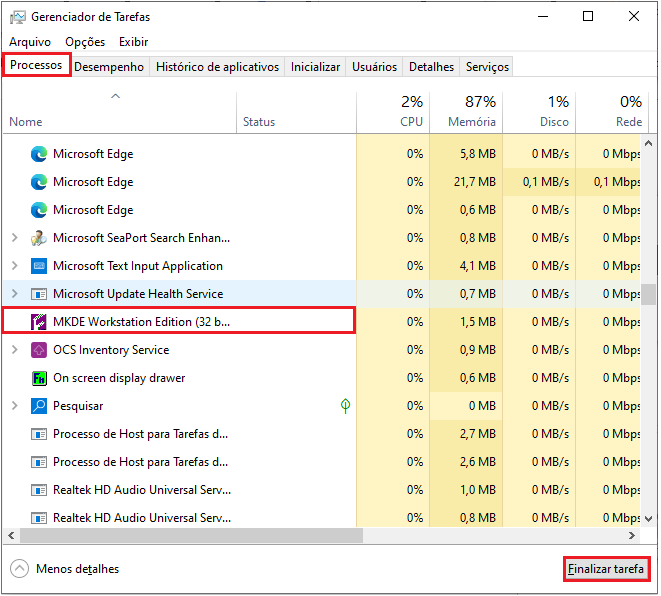This screenshot has width=661, height=596.
Task: Click the Edge icon in the 21,7 MB row
Action: 39,182
